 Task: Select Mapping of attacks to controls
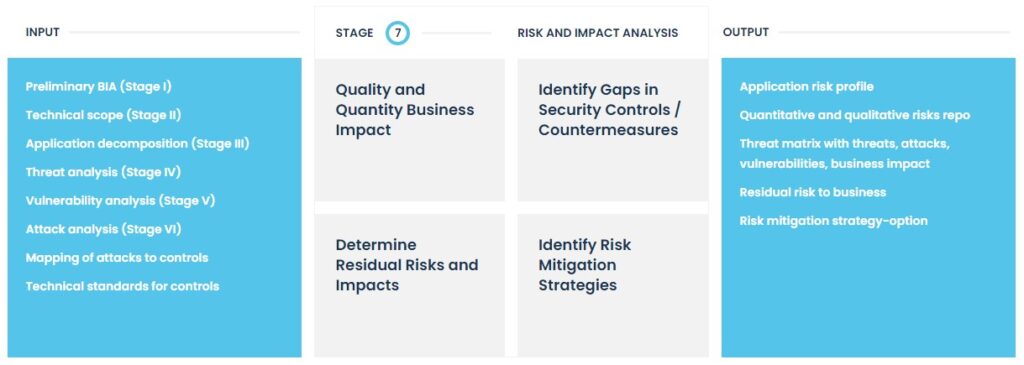point(117,258)
